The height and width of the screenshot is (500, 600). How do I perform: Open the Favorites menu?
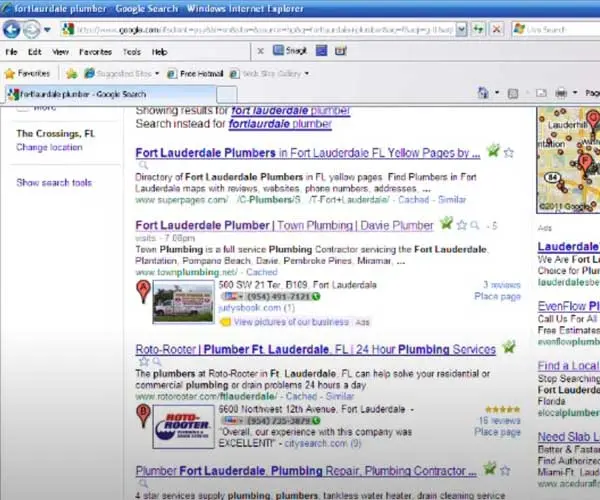click(95, 52)
